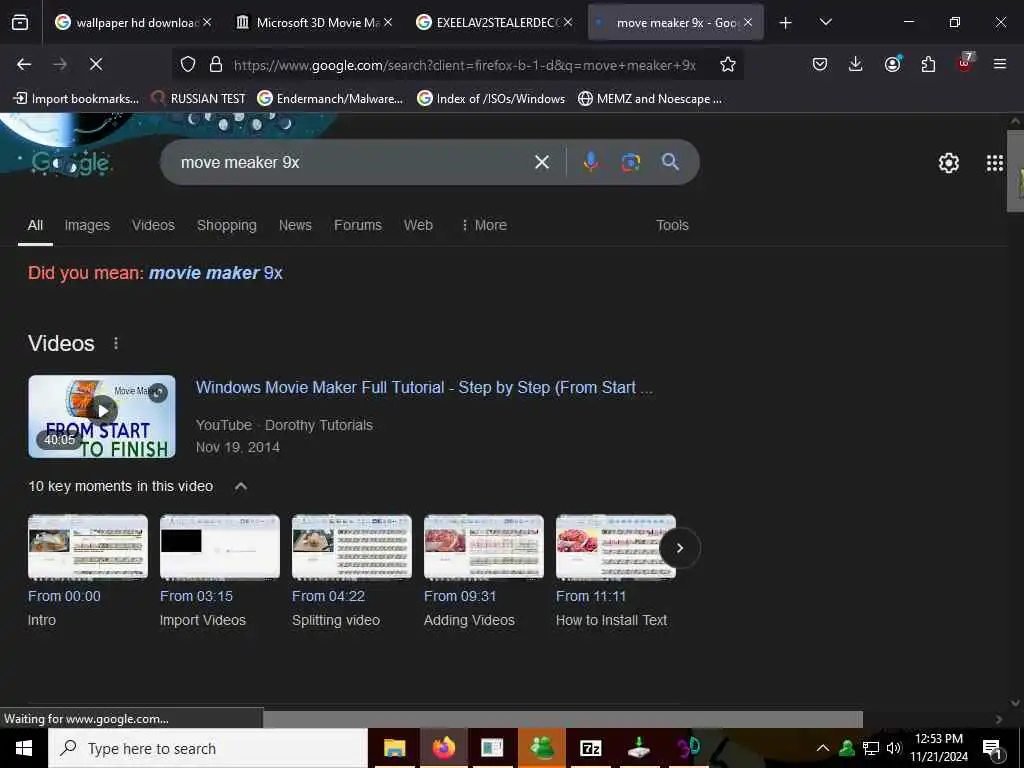Open a new tab with plus button
Viewport: 1024px width, 768px height.
coord(786,23)
